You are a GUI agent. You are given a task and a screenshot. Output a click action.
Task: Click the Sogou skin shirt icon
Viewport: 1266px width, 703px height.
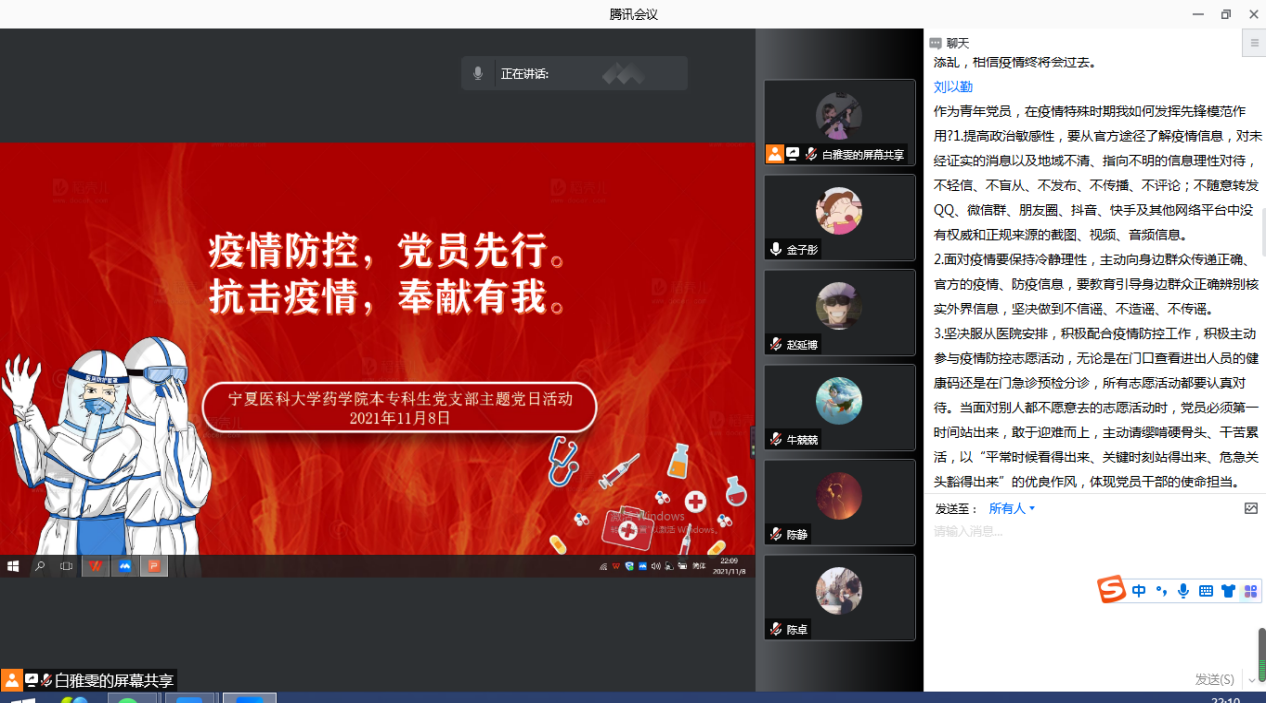click(x=1228, y=591)
